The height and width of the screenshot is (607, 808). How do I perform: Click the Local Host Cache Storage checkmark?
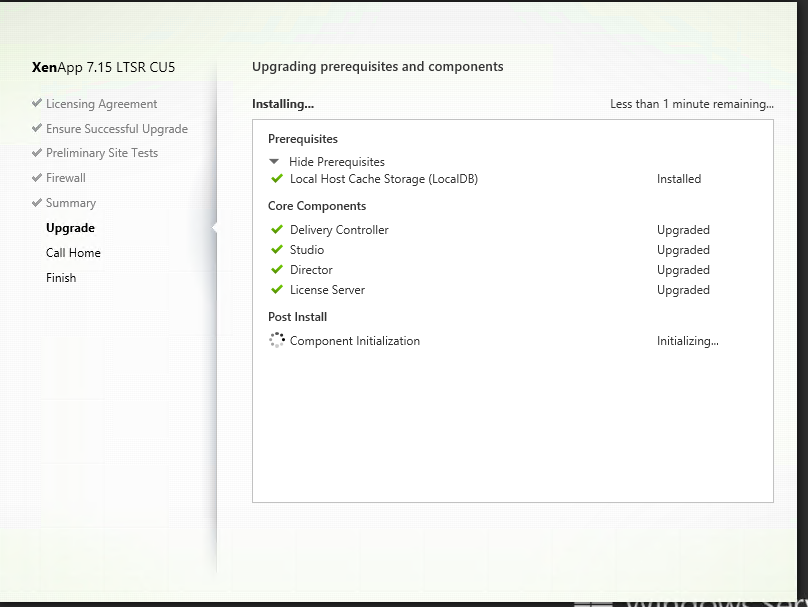277,179
